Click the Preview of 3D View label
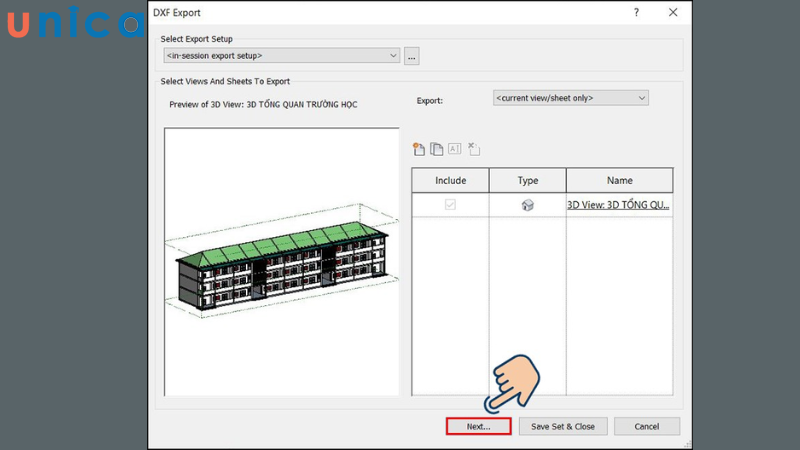800x450 pixels. [263, 105]
